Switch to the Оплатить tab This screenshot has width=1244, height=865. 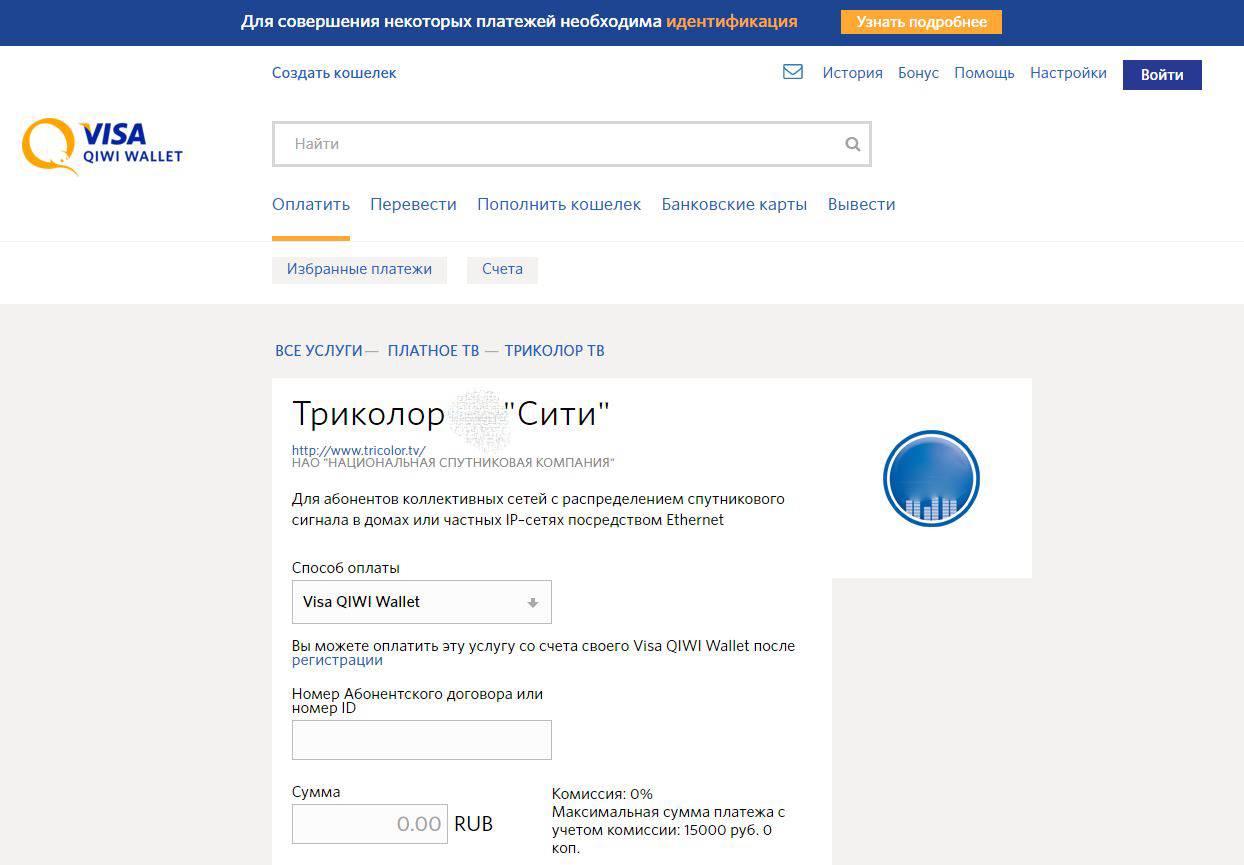(311, 204)
